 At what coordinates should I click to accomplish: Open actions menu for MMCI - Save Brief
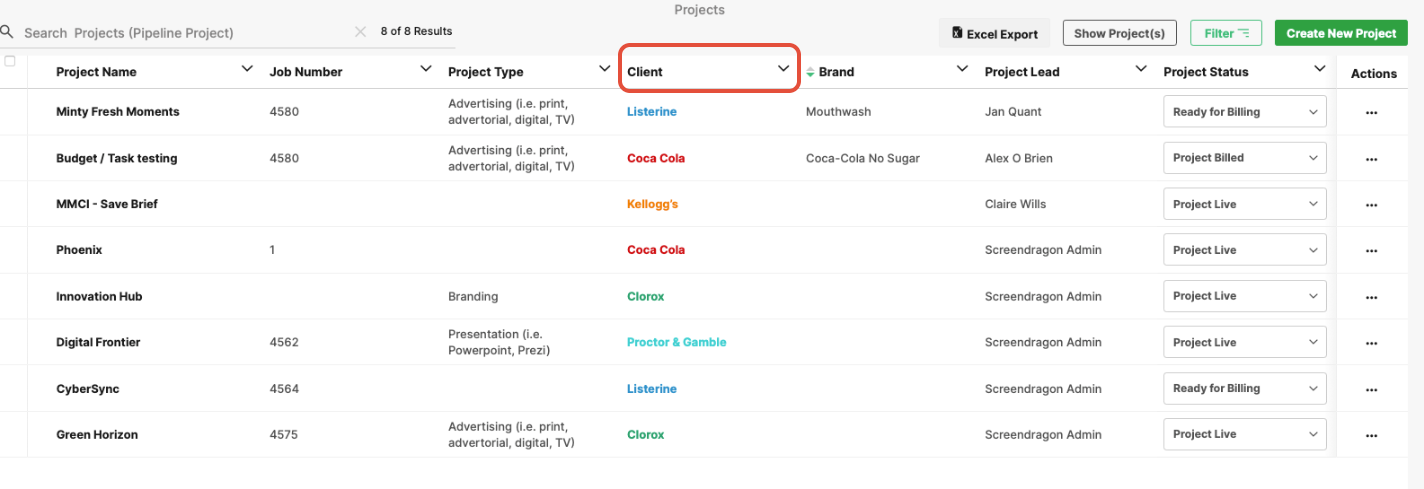tap(1371, 204)
